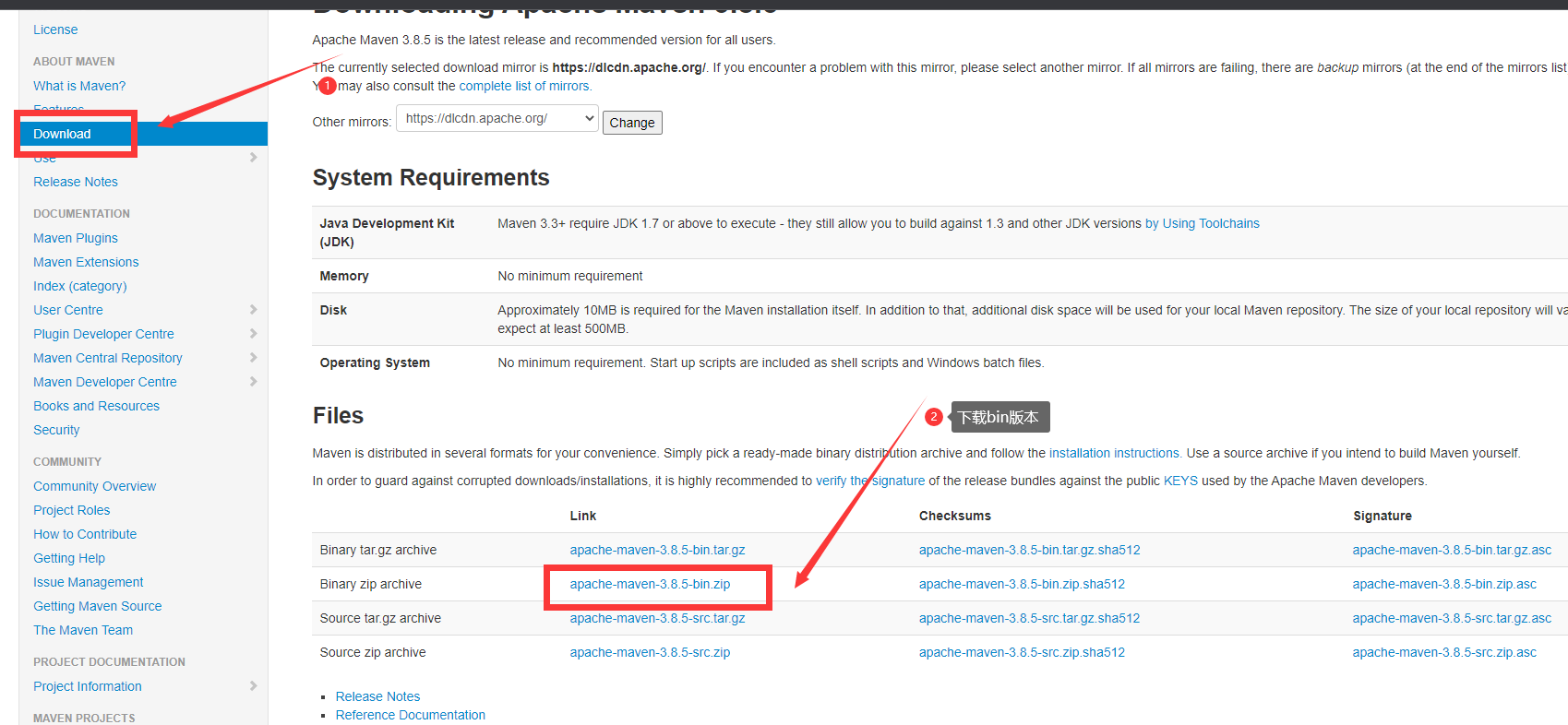Open Getting Maven Source link
This screenshot has height=725, width=1568.
(x=98, y=606)
